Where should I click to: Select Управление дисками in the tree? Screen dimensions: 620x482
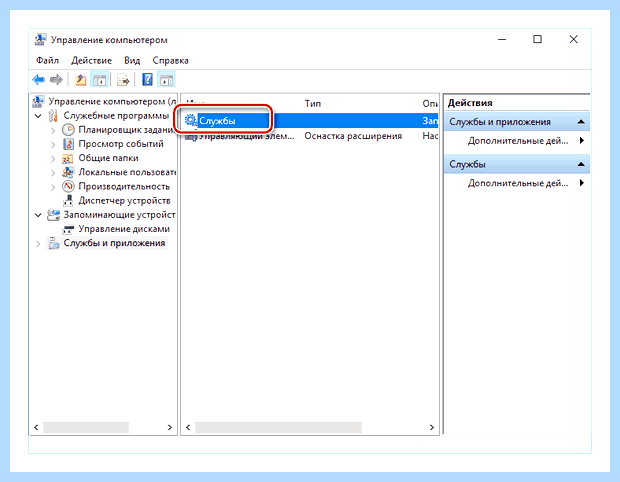click(124, 229)
